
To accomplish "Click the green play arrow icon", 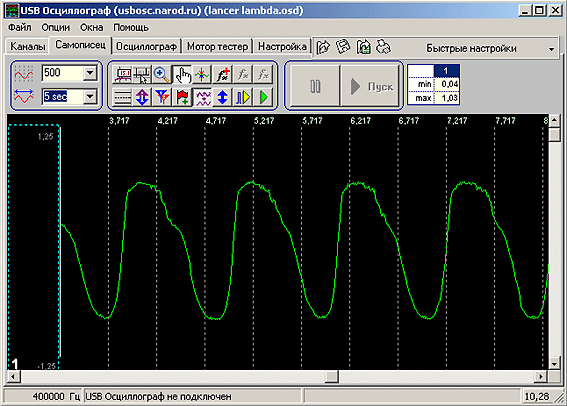I will coord(264,97).
